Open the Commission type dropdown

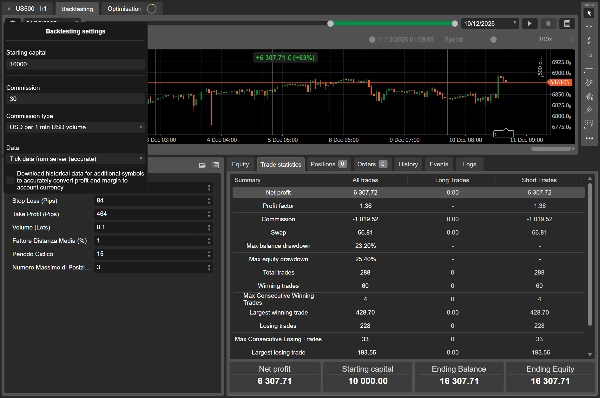coord(76,127)
